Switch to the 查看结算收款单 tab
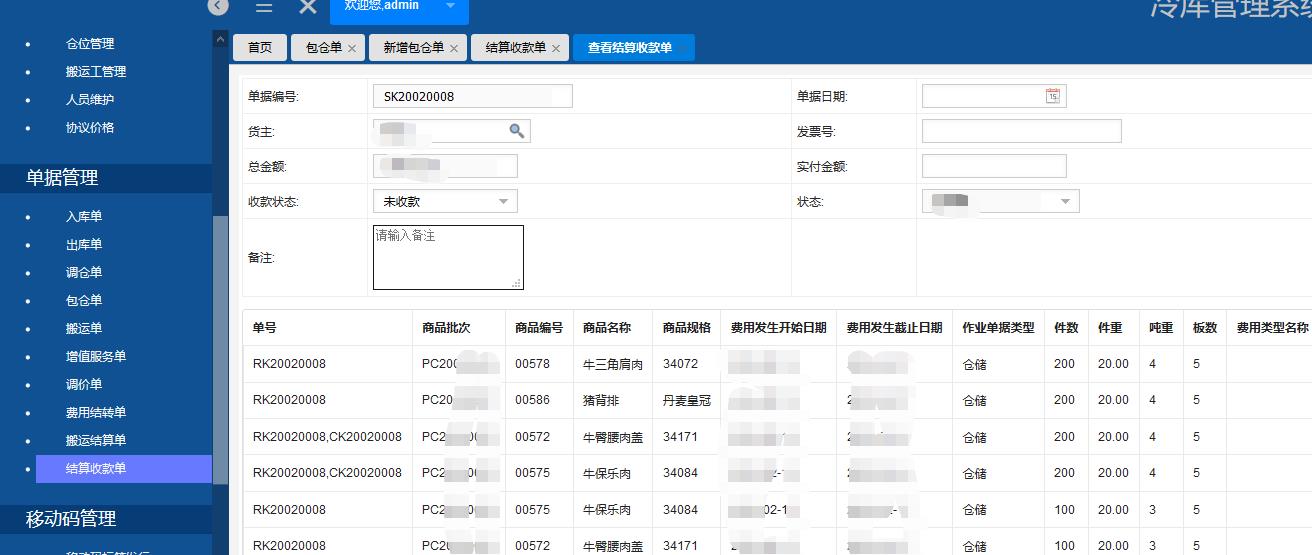 click(x=630, y=48)
